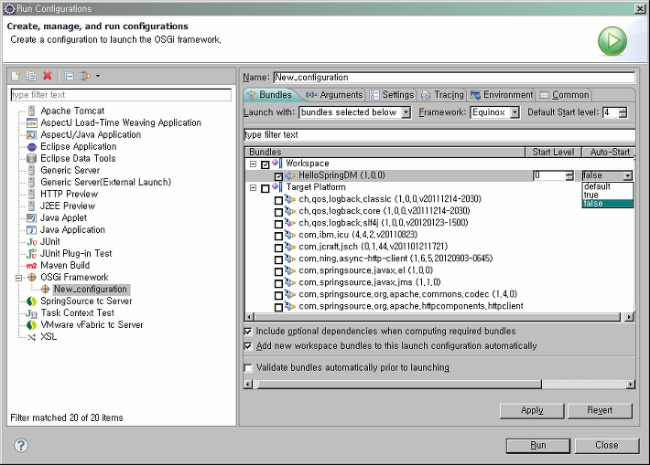Check the ch.qos.logback.core bundle checkbox

[279, 212]
